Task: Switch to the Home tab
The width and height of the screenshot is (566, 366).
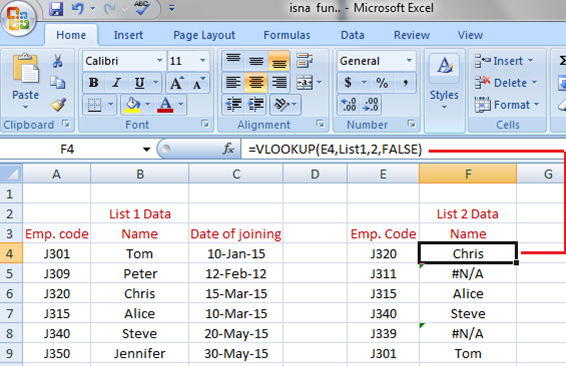Action: pyautogui.click(x=71, y=35)
